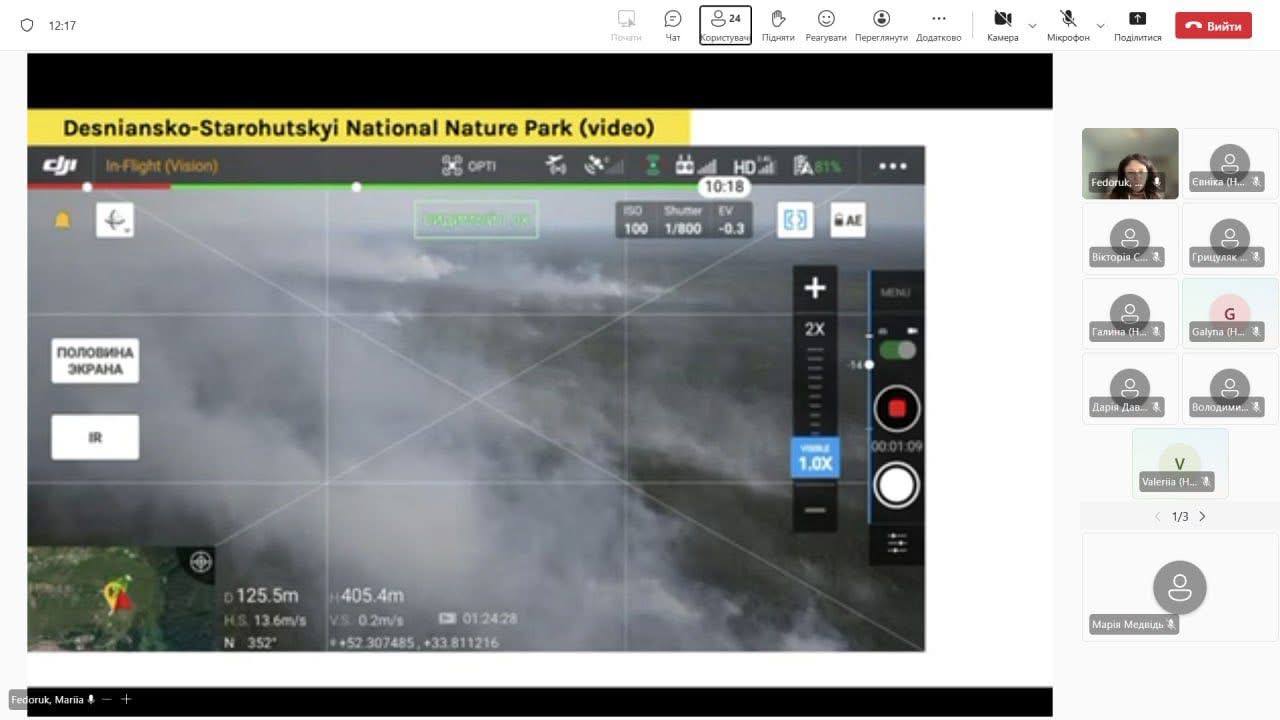Toggle the green photo/video mode switch

[896, 350]
